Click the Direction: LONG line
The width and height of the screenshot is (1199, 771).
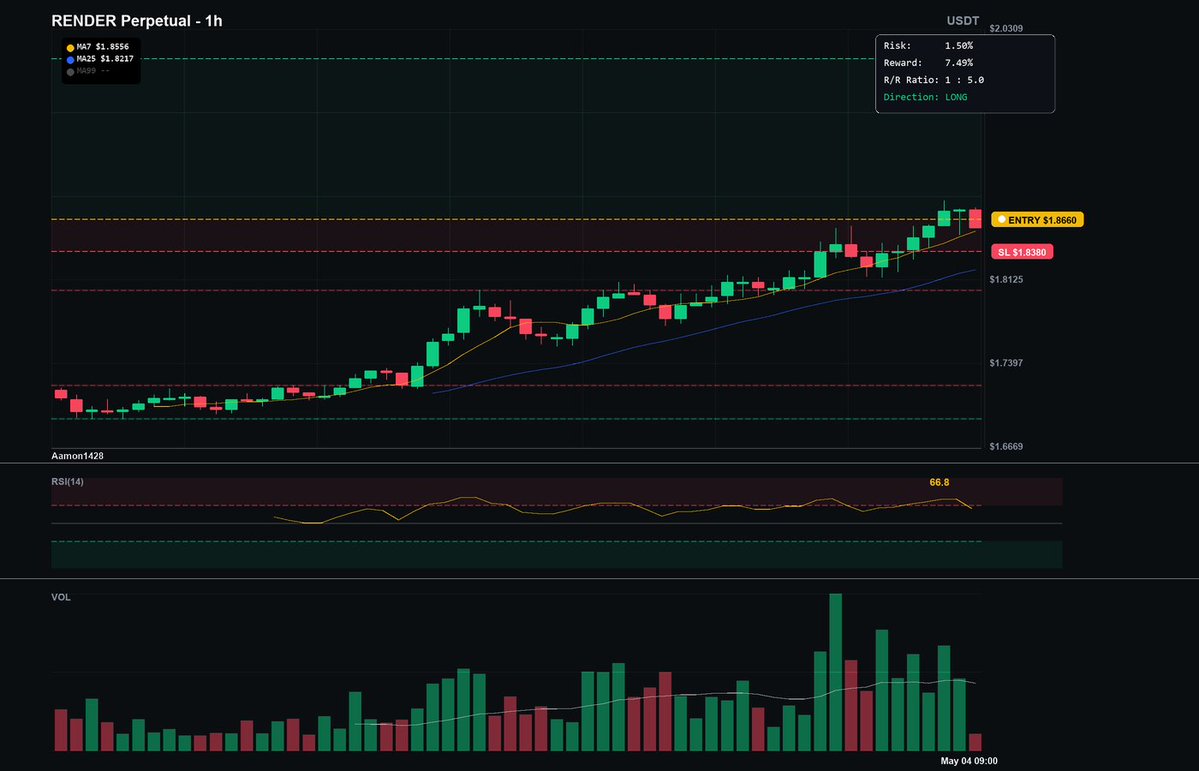[925, 97]
